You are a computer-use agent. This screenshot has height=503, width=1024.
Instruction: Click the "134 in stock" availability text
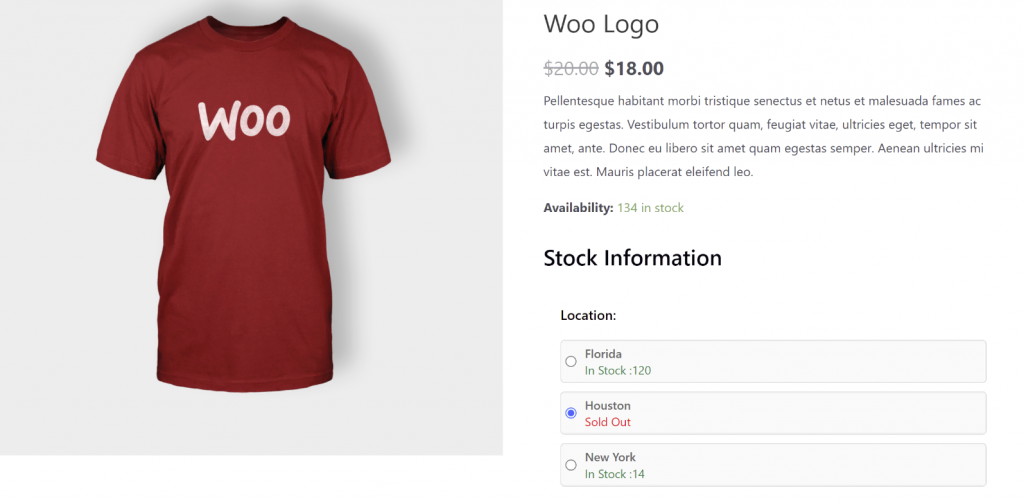coord(650,208)
